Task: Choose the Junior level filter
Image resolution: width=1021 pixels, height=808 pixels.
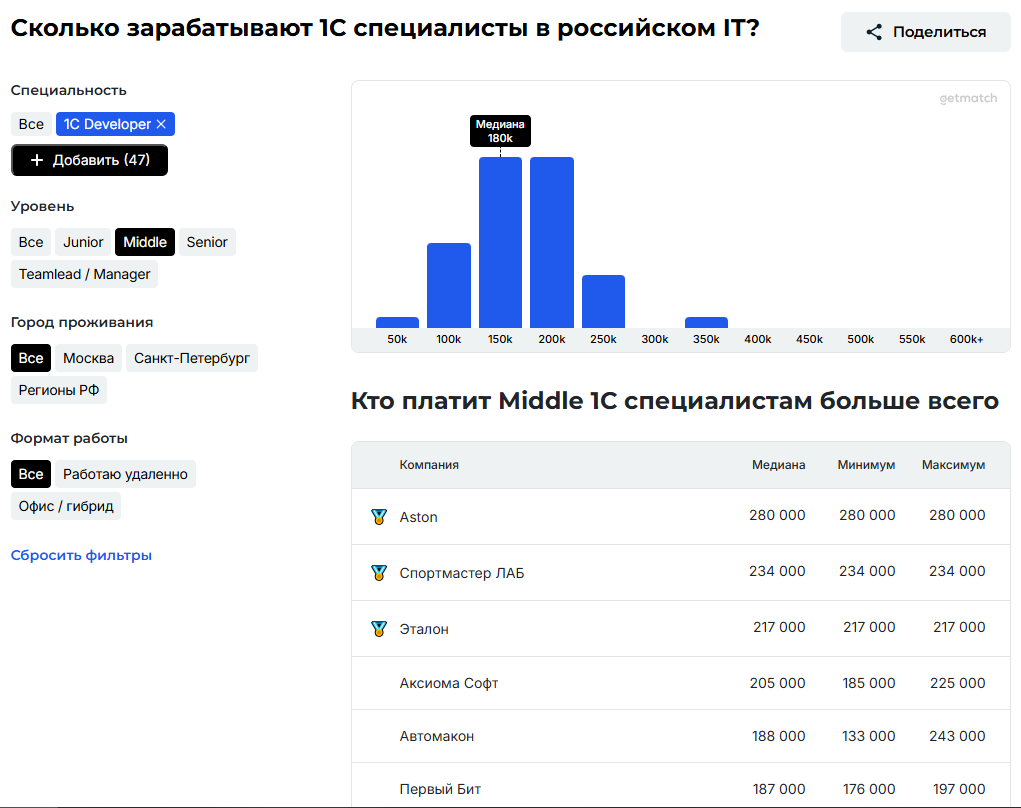Action: point(83,242)
